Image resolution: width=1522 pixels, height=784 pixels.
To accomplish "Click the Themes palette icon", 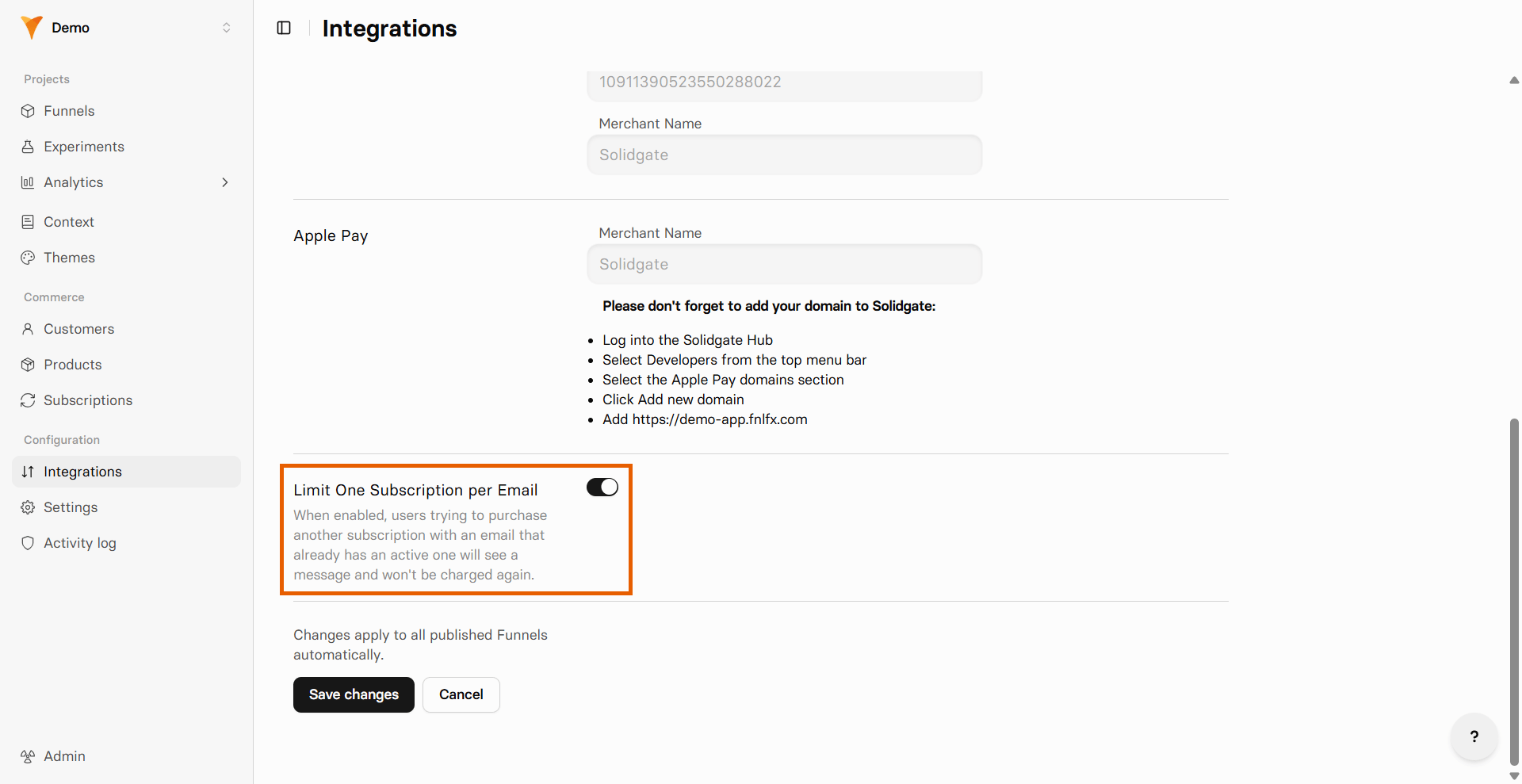I will click(x=28, y=258).
